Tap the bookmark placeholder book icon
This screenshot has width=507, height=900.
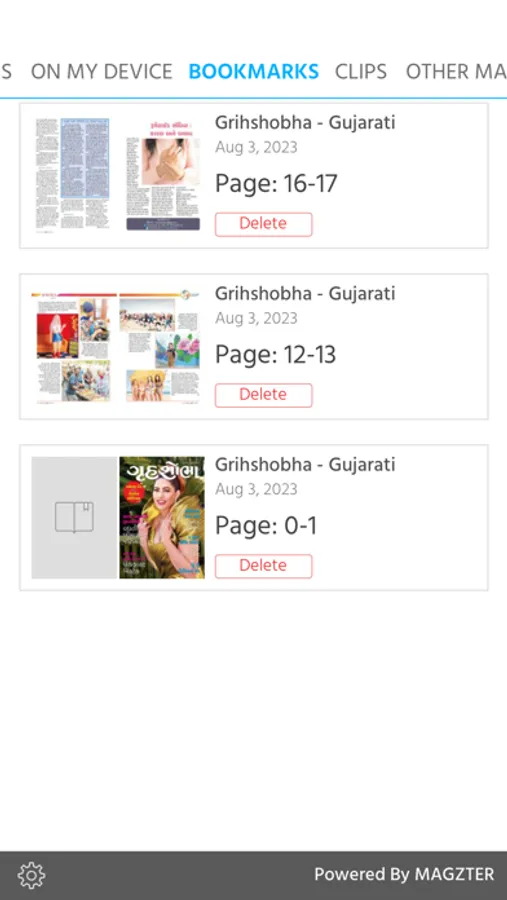(74, 517)
